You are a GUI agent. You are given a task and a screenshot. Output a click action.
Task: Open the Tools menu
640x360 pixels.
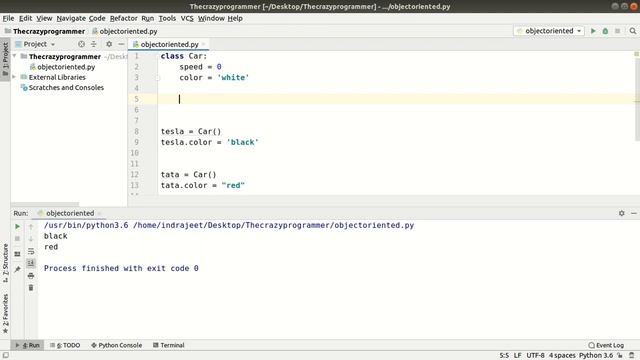[x=167, y=18]
